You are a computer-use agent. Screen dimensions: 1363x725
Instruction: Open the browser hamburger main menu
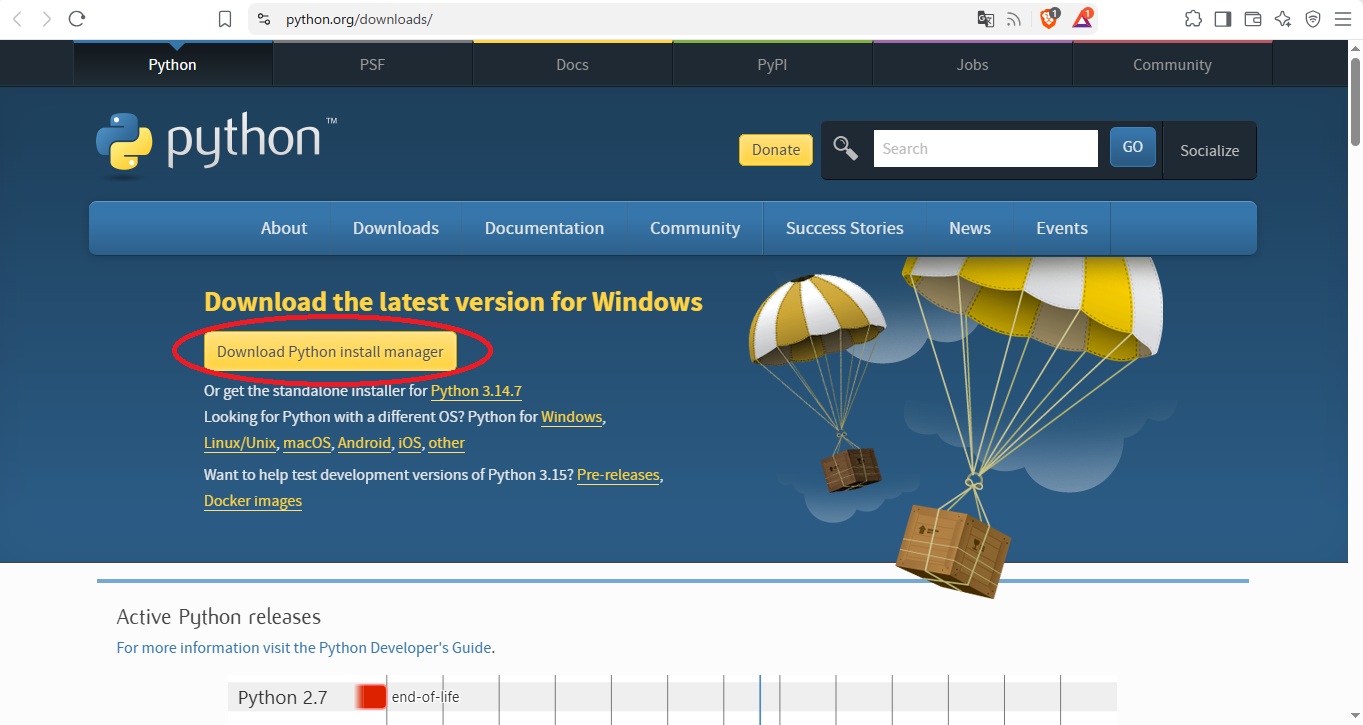1343,19
